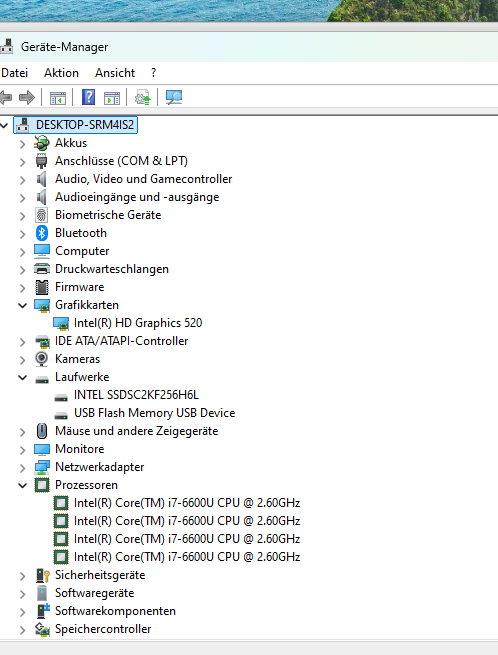This screenshot has width=498, height=655.
Task: Expand the Kameras node chevron
Action: pos(23,360)
